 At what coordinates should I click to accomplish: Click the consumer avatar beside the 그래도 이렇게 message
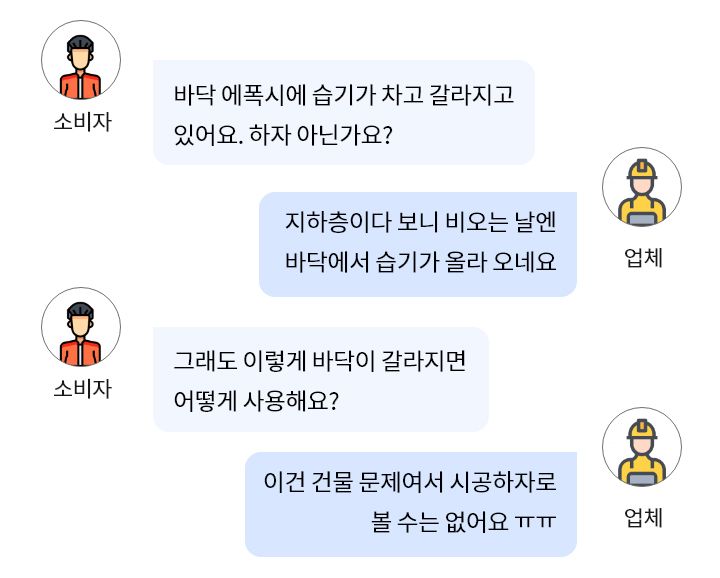click(x=81, y=327)
